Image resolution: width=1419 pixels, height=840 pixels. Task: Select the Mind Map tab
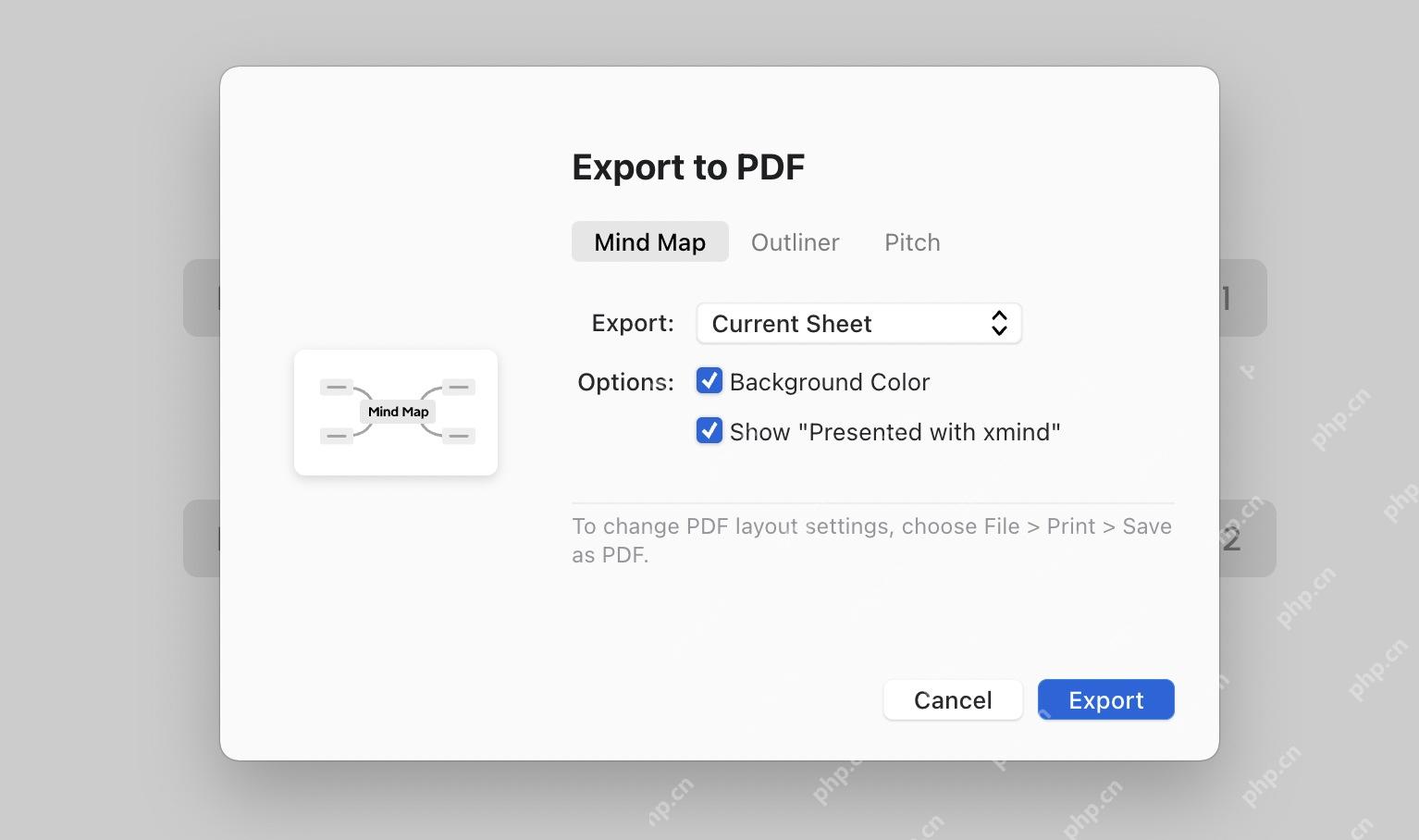[x=649, y=241]
